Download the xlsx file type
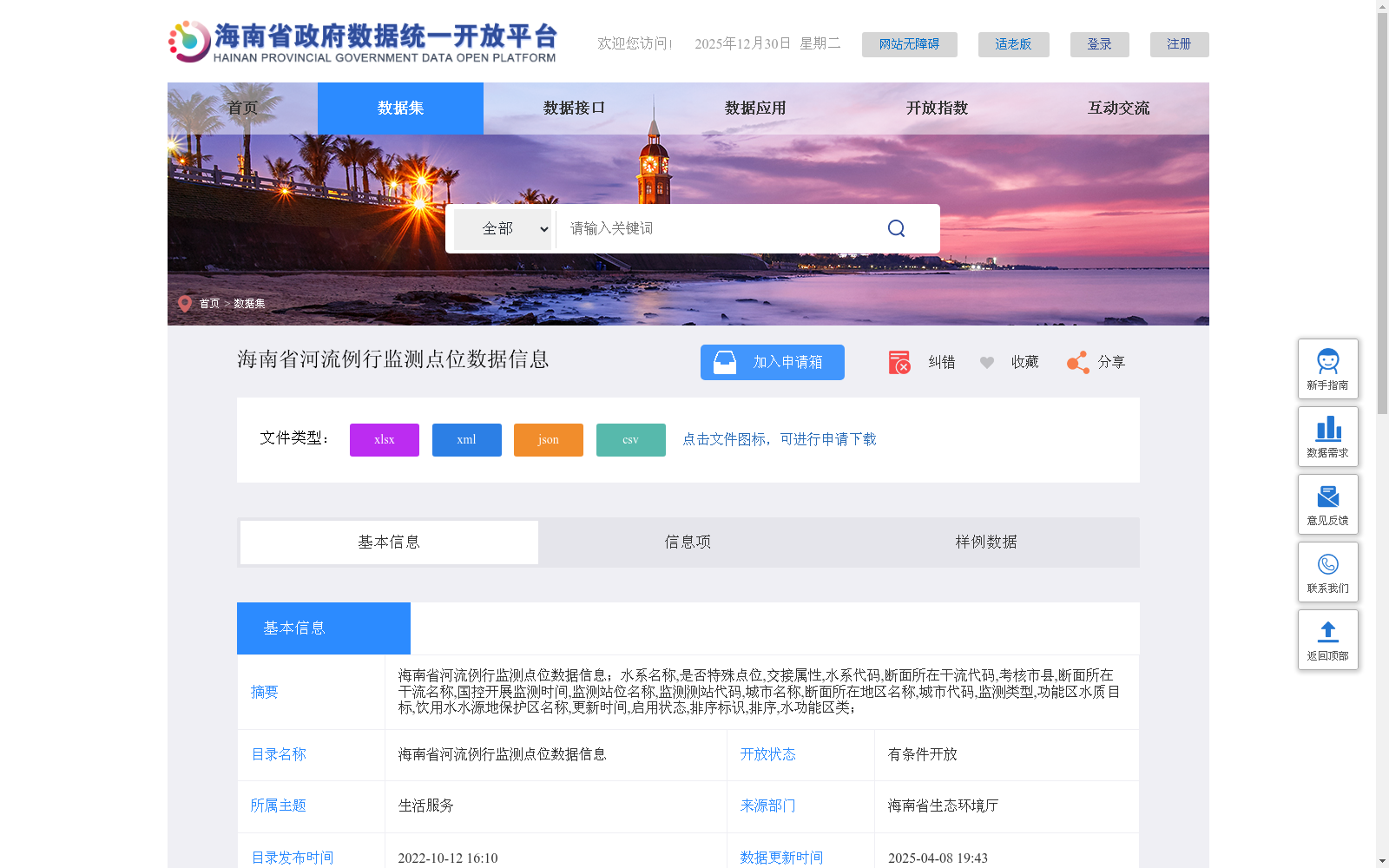 click(385, 440)
